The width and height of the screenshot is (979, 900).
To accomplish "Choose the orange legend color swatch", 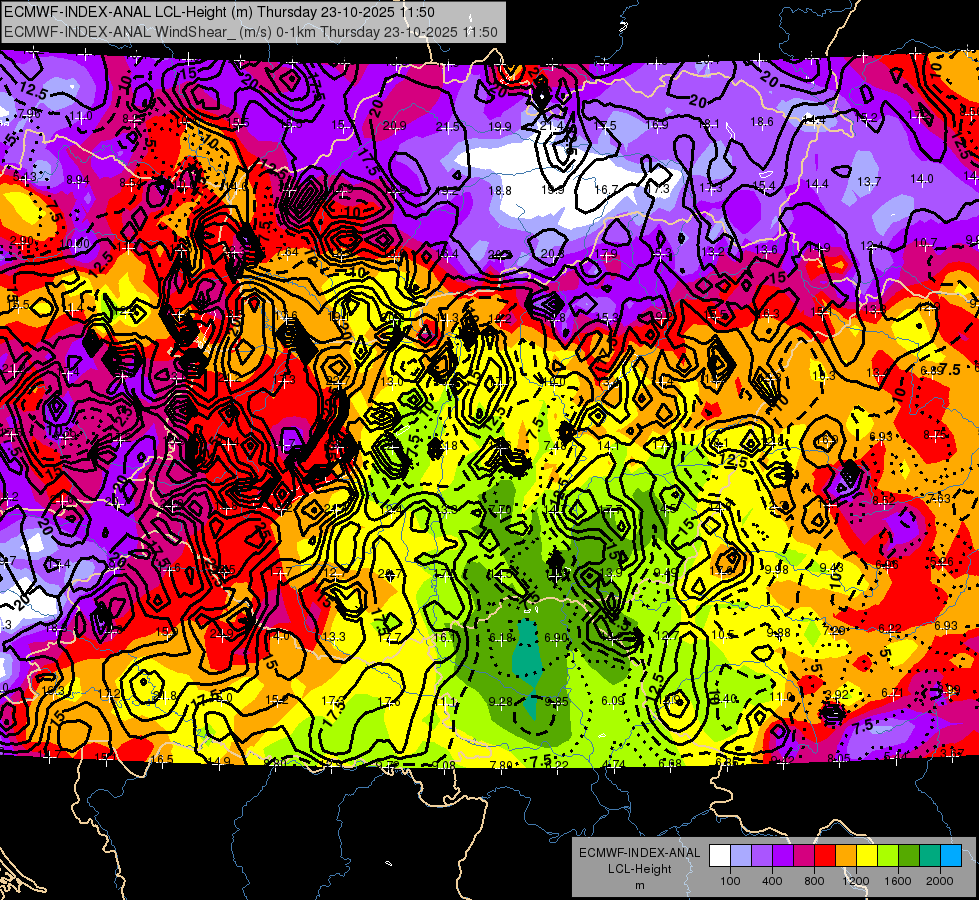I will [846, 856].
